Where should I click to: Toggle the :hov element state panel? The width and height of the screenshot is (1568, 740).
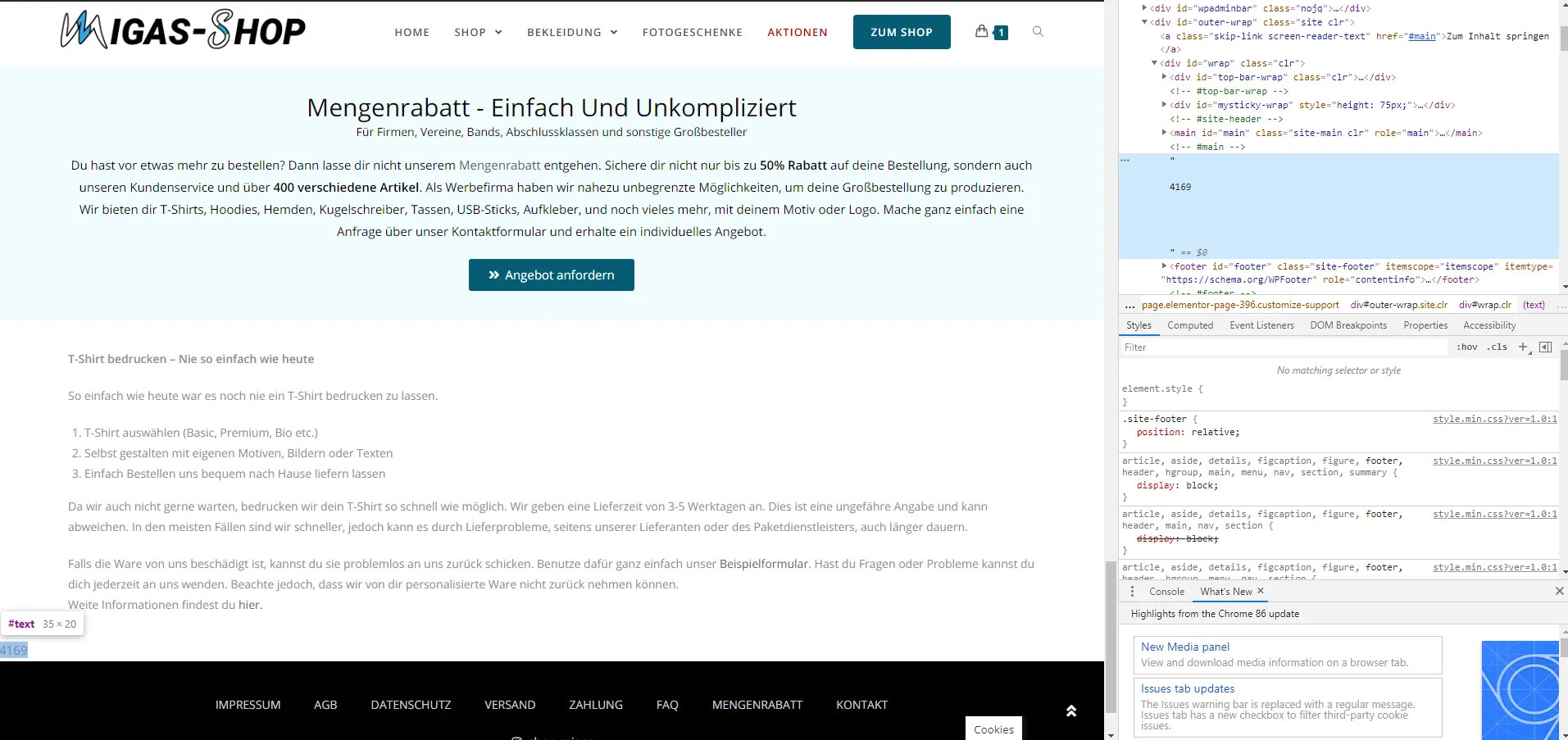coord(1467,347)
